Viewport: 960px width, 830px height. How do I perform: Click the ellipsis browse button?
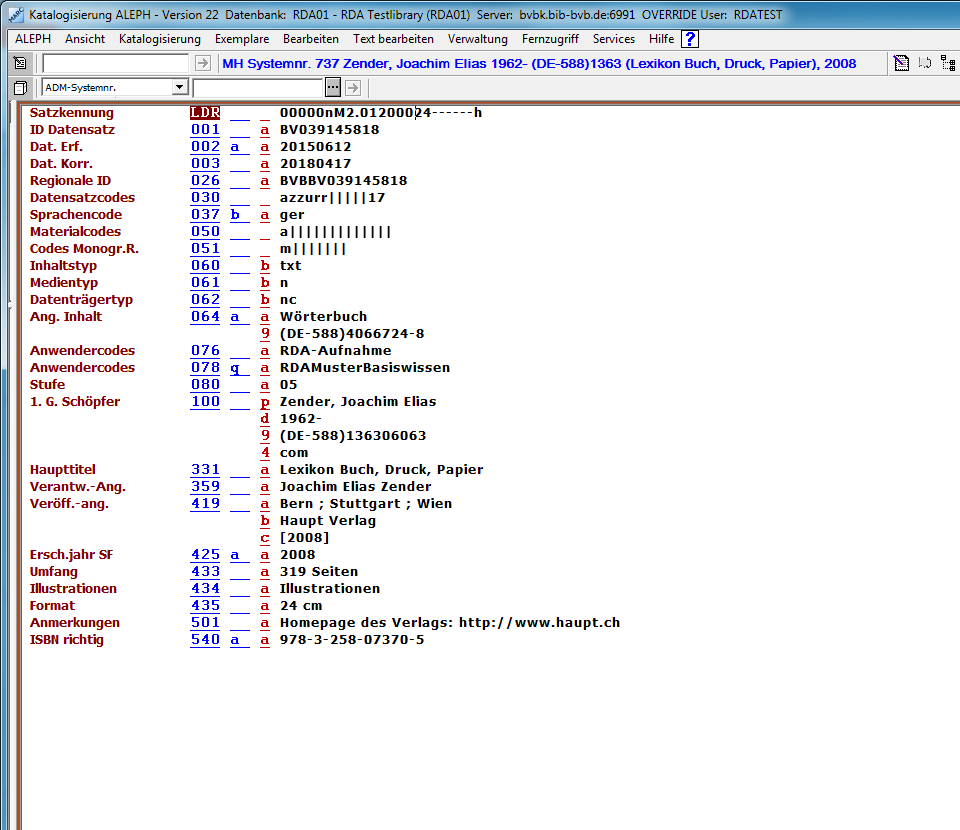(333, 88)
